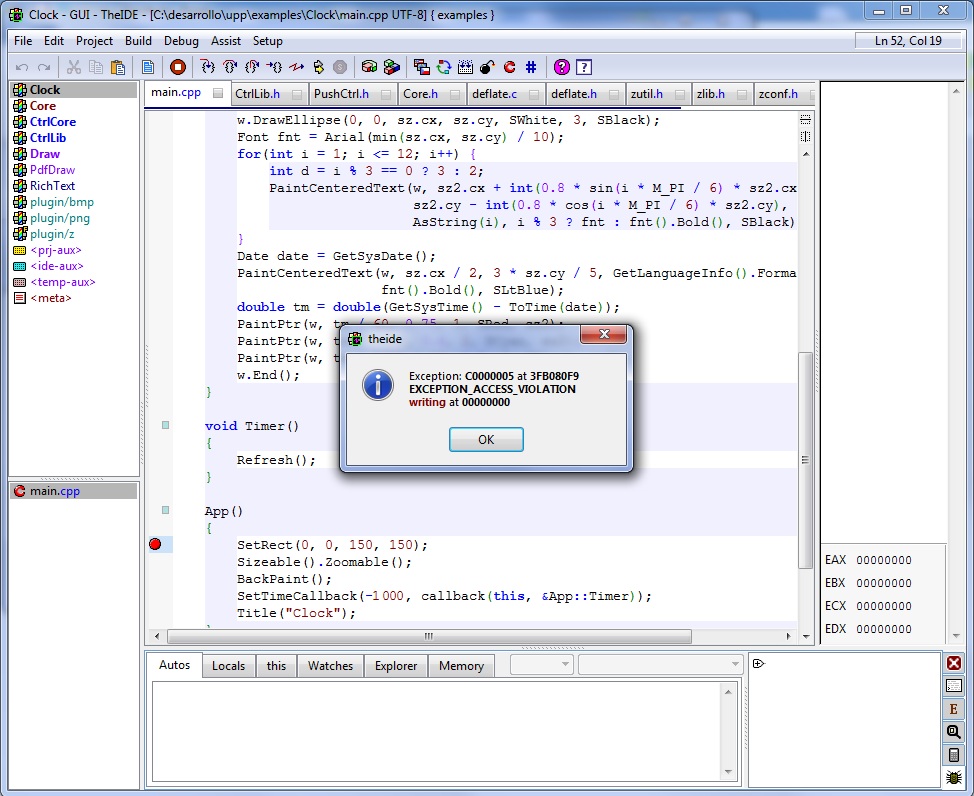Click the bomb icon in the toolbar
Image resolution: width=974 pixels, height=796 pixels.
tap(487, 67)
